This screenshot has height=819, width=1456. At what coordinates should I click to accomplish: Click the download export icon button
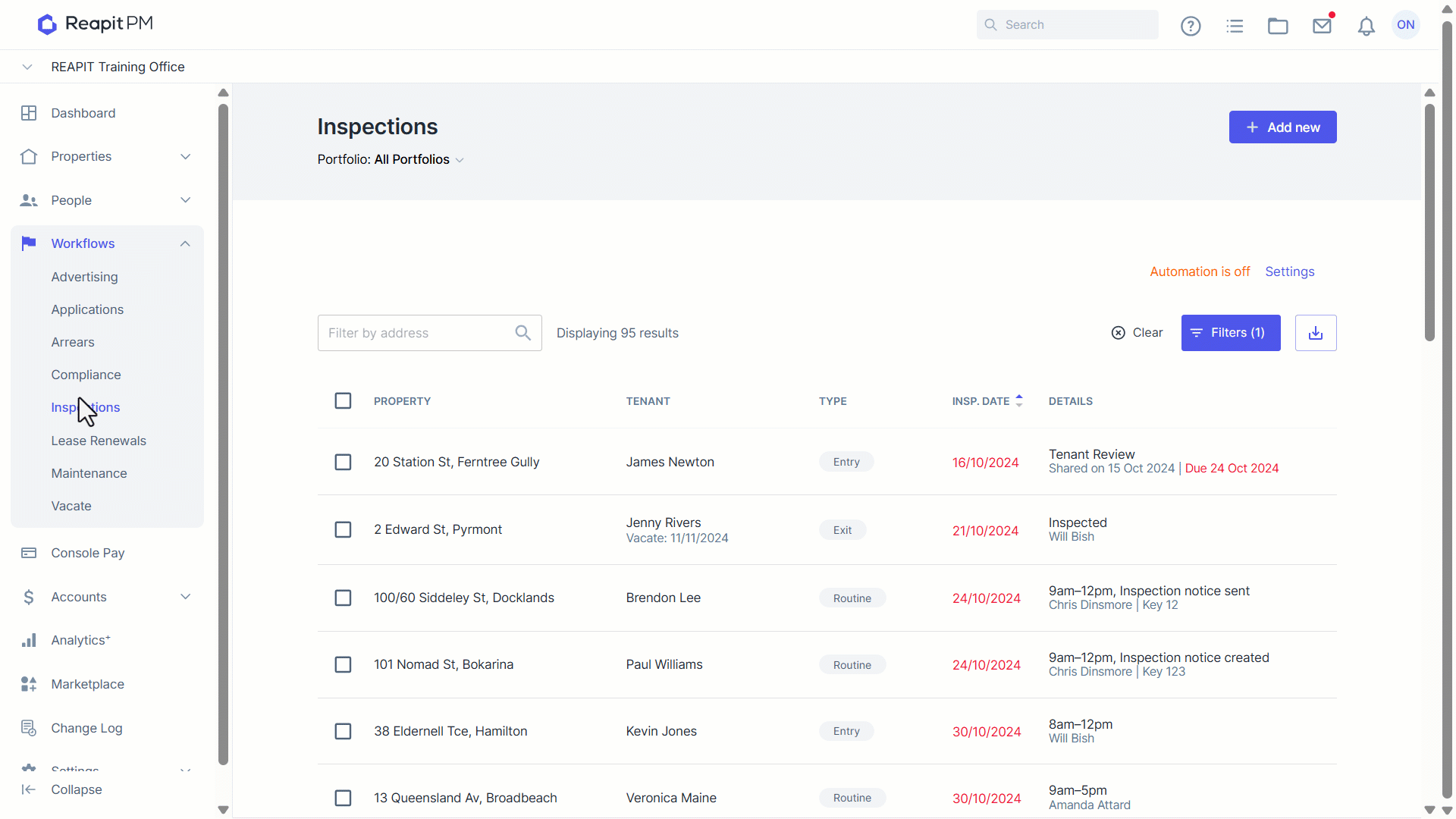pos(1316,333)
